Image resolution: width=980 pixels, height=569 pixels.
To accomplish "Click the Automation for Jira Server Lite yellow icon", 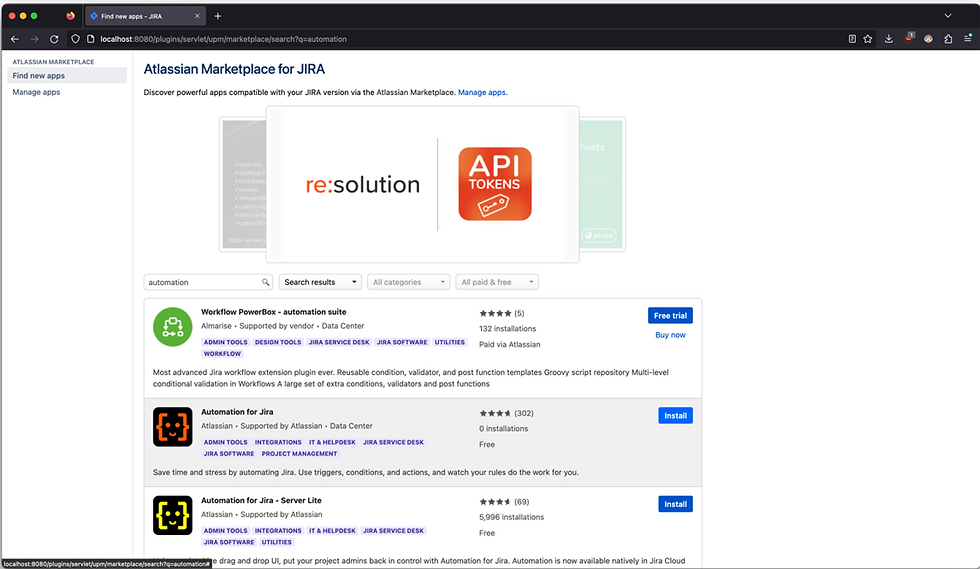I will tap(172, 515).
